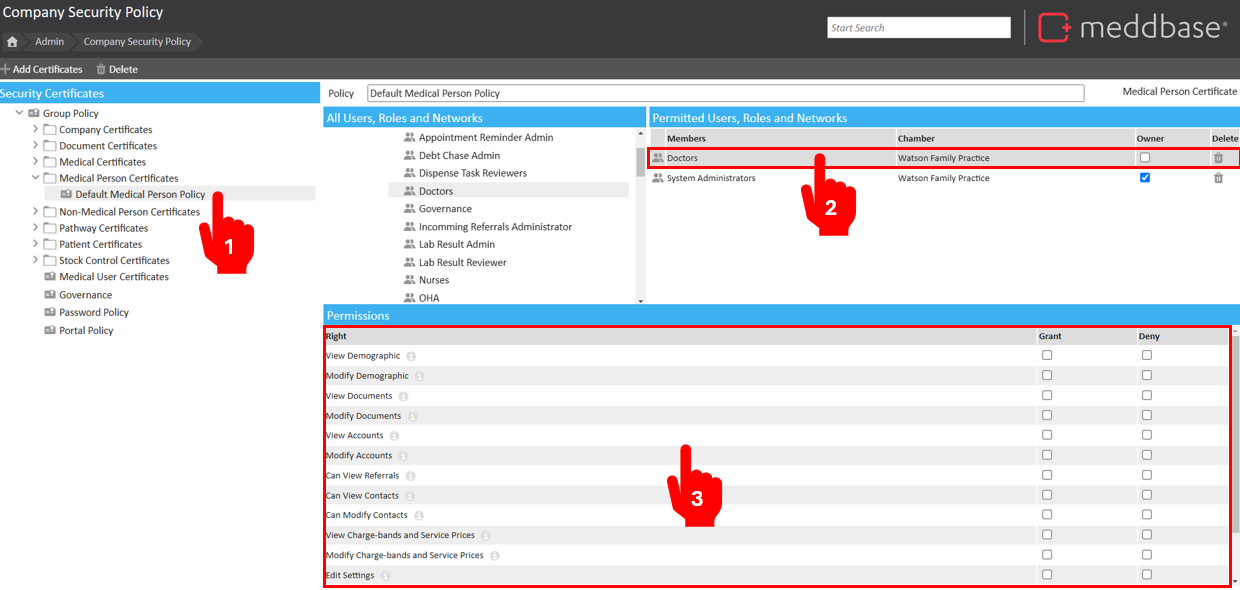
Task: Click the Password Policy certificate icon
Action: 50,312
